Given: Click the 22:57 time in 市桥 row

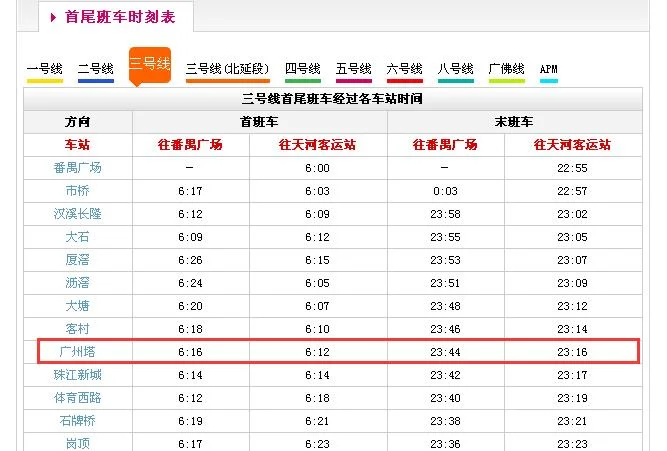Looking at the screenshot, I should (573, 191).
